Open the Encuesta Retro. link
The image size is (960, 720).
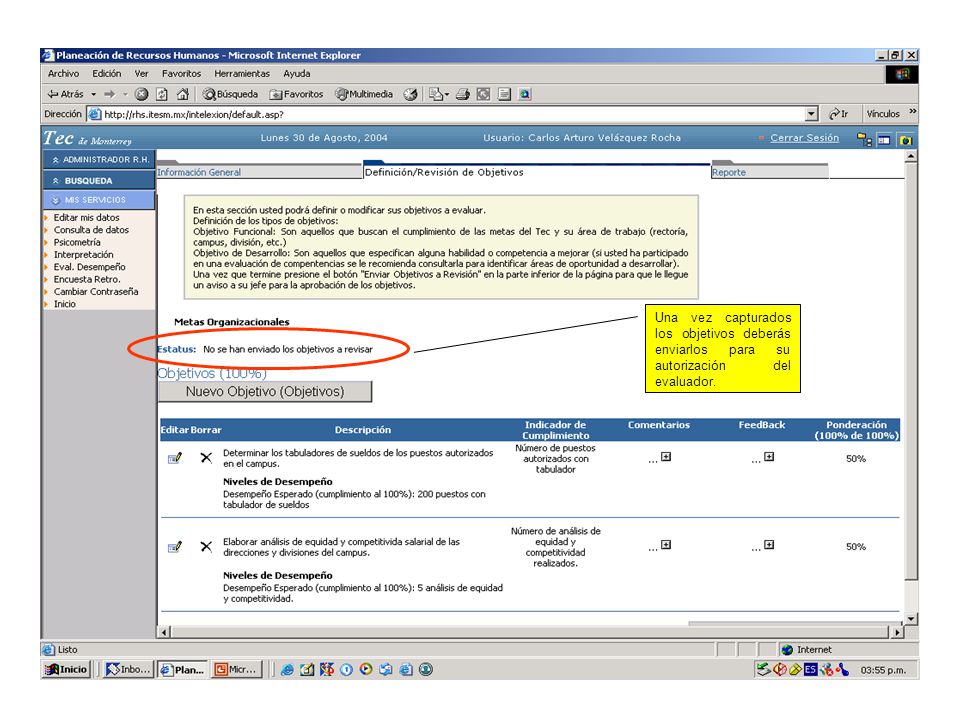click(87, 279)
